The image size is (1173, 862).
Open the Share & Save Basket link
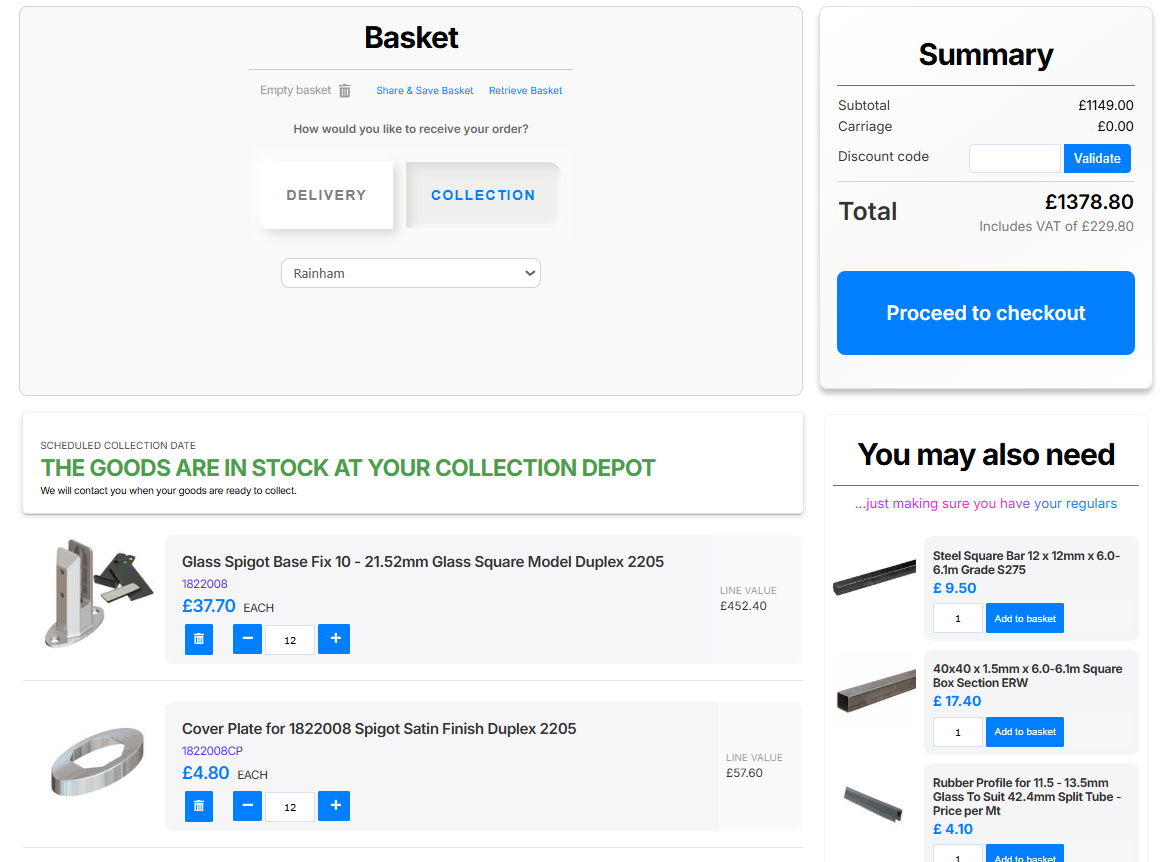[425, 91]
